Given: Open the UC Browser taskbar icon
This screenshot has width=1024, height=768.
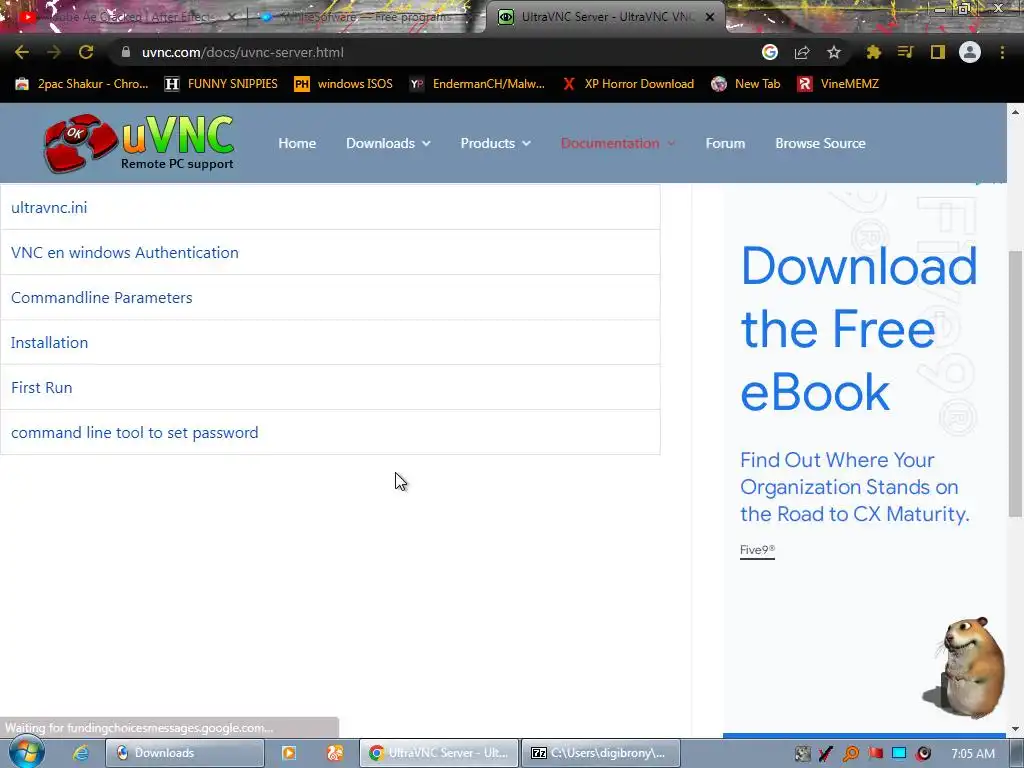Looking at the screenshot, I should click(x=335, y=753).
